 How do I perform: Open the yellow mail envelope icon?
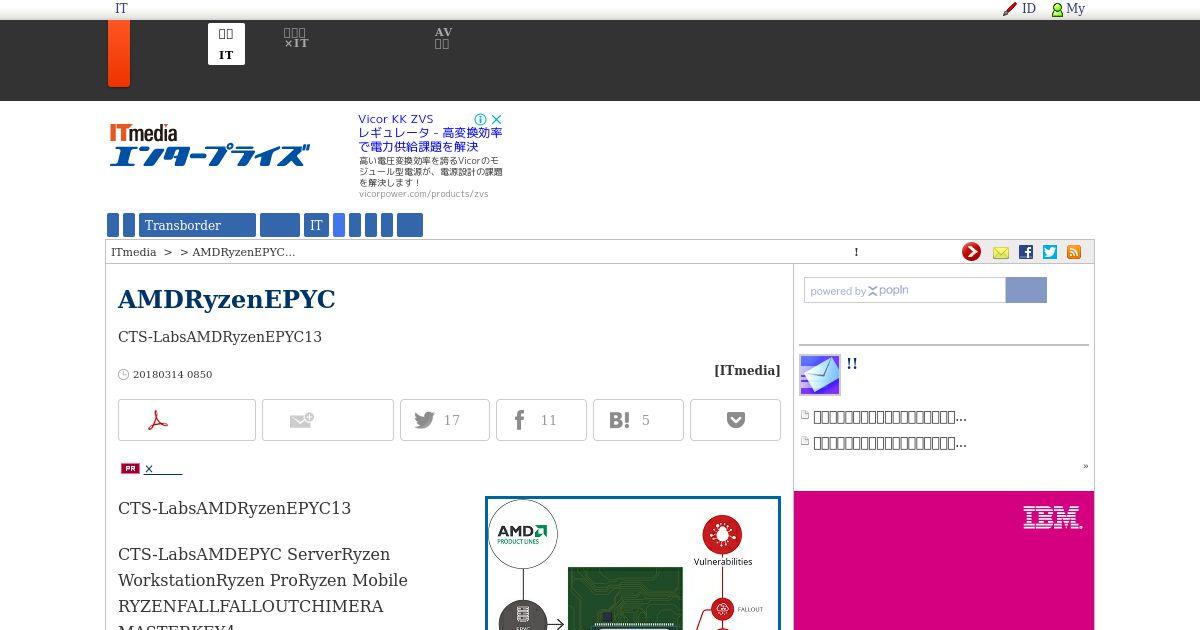click(x=1001, y=252)
